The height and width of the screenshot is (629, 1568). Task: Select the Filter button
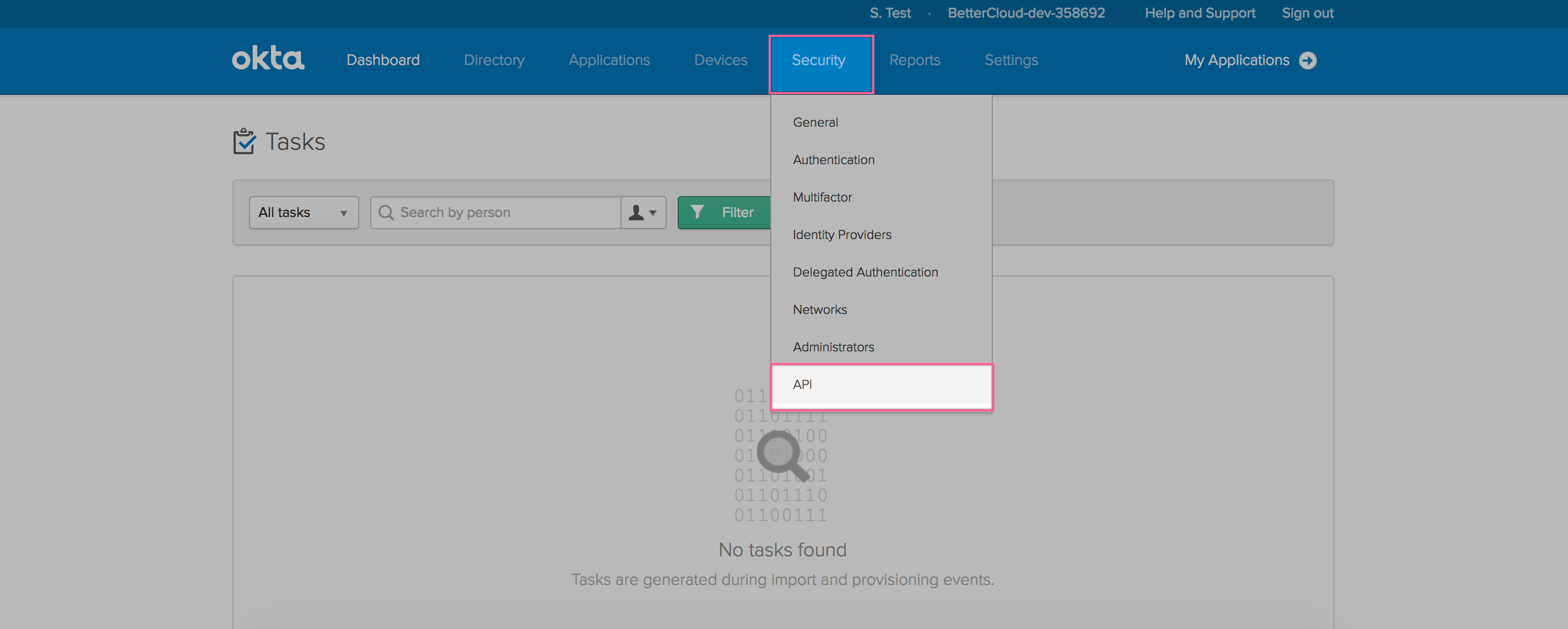click(727, 212)
